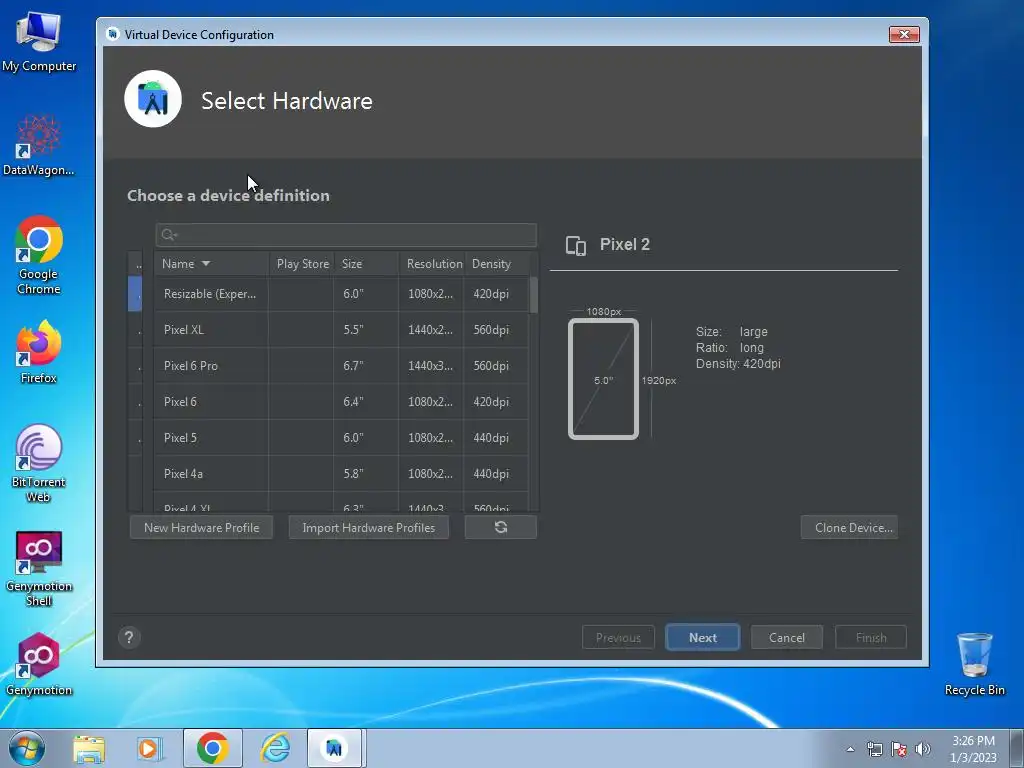1024x768 pixels.
Task: Cancel the virtual device configuration
Action: [x=786, y=637]
